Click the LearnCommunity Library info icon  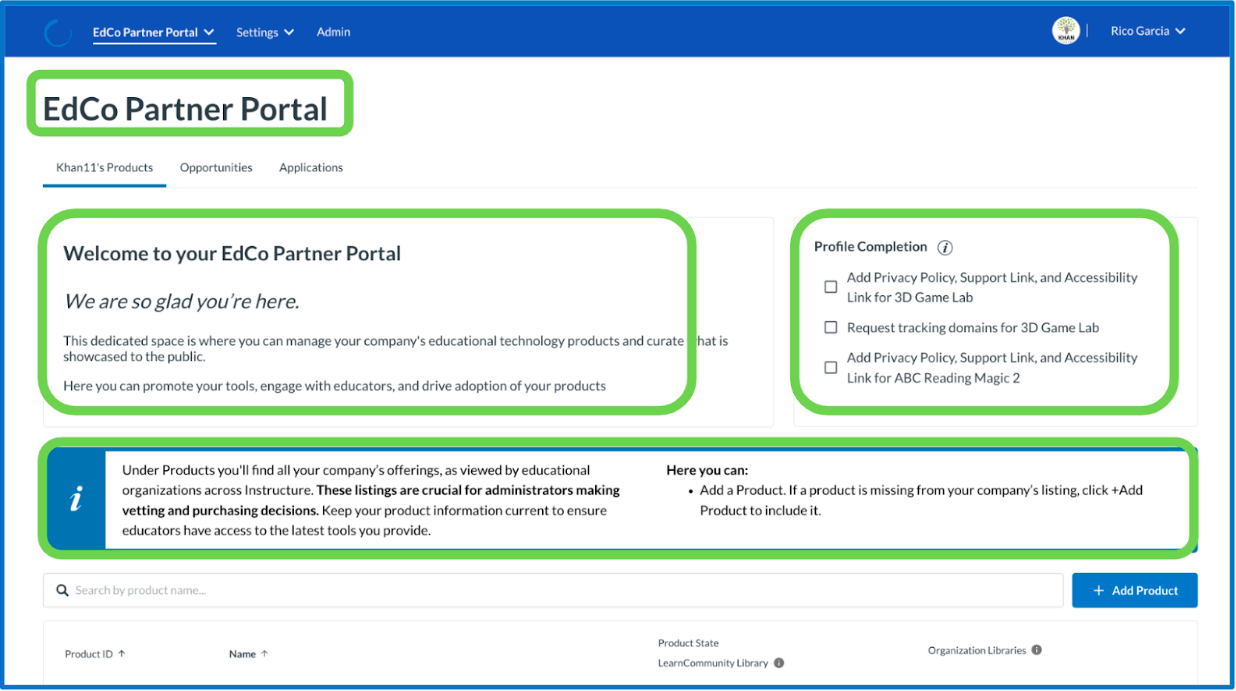click(779, 663)
